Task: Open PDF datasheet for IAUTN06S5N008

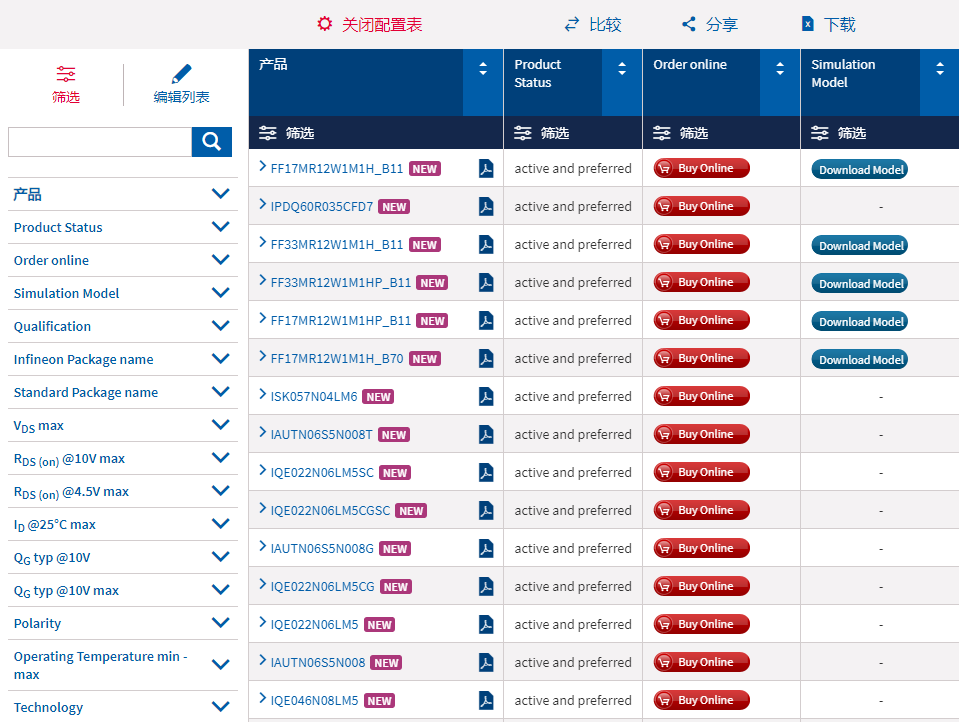Action: pyautogui.click(x=486, y=662)
